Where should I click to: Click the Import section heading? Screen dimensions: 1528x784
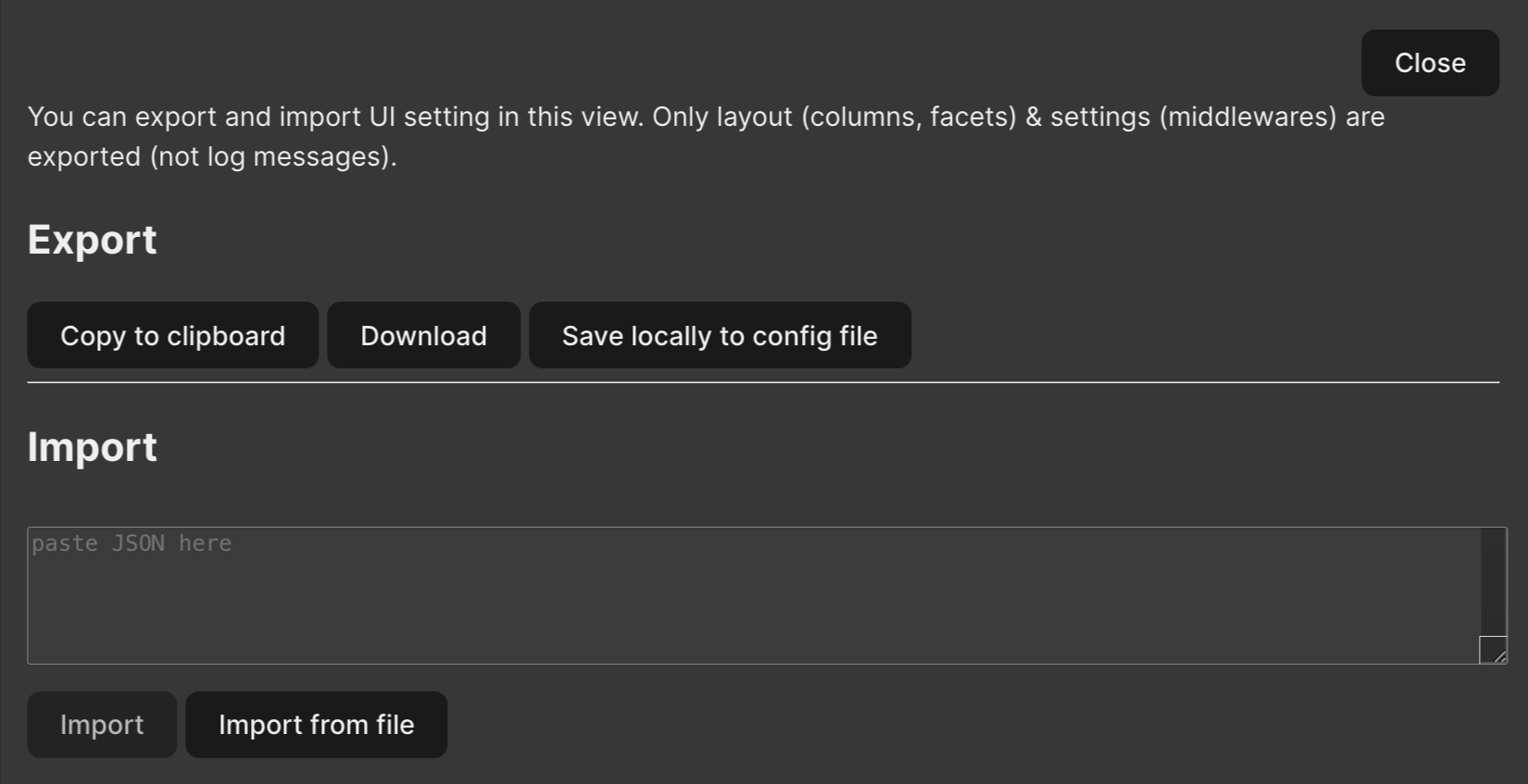(93, 447)
